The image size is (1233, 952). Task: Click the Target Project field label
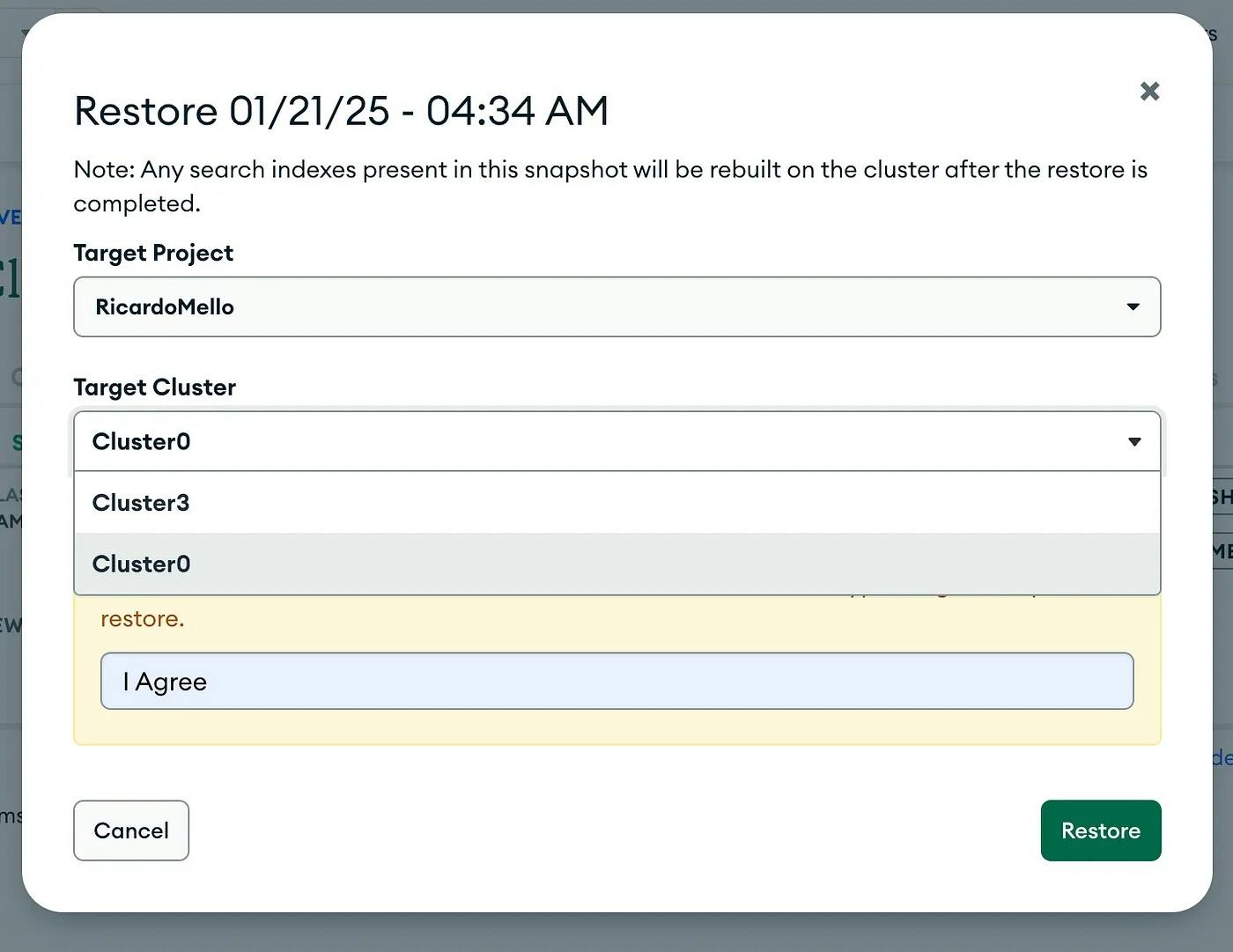coord(153,254)
